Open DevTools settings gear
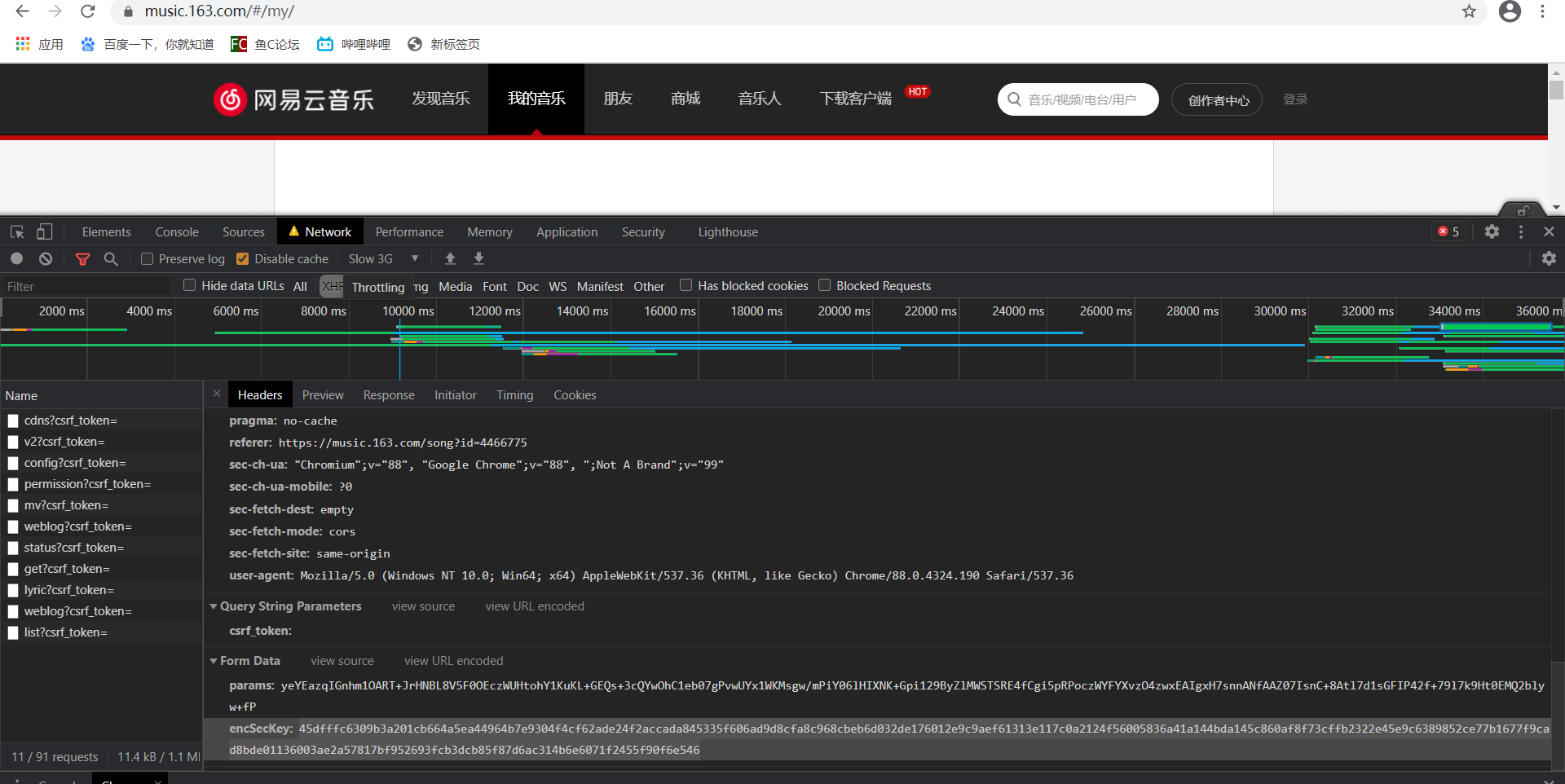The width and height of the screenshot is (1565, 784). click(x=1492, y=232)
